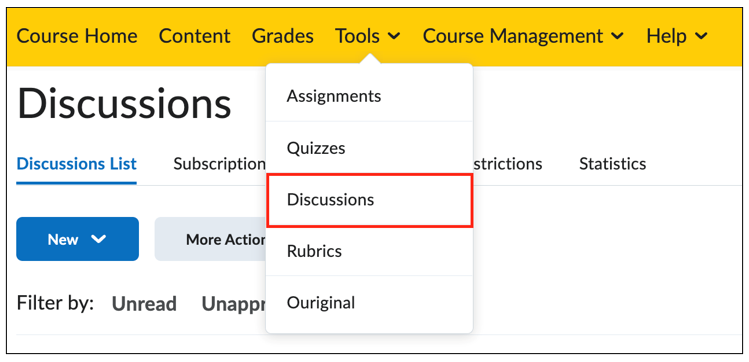Click the 'Filter by:' label
The width and height of the screenshot is (749, 362).
(x=55, y=303)
